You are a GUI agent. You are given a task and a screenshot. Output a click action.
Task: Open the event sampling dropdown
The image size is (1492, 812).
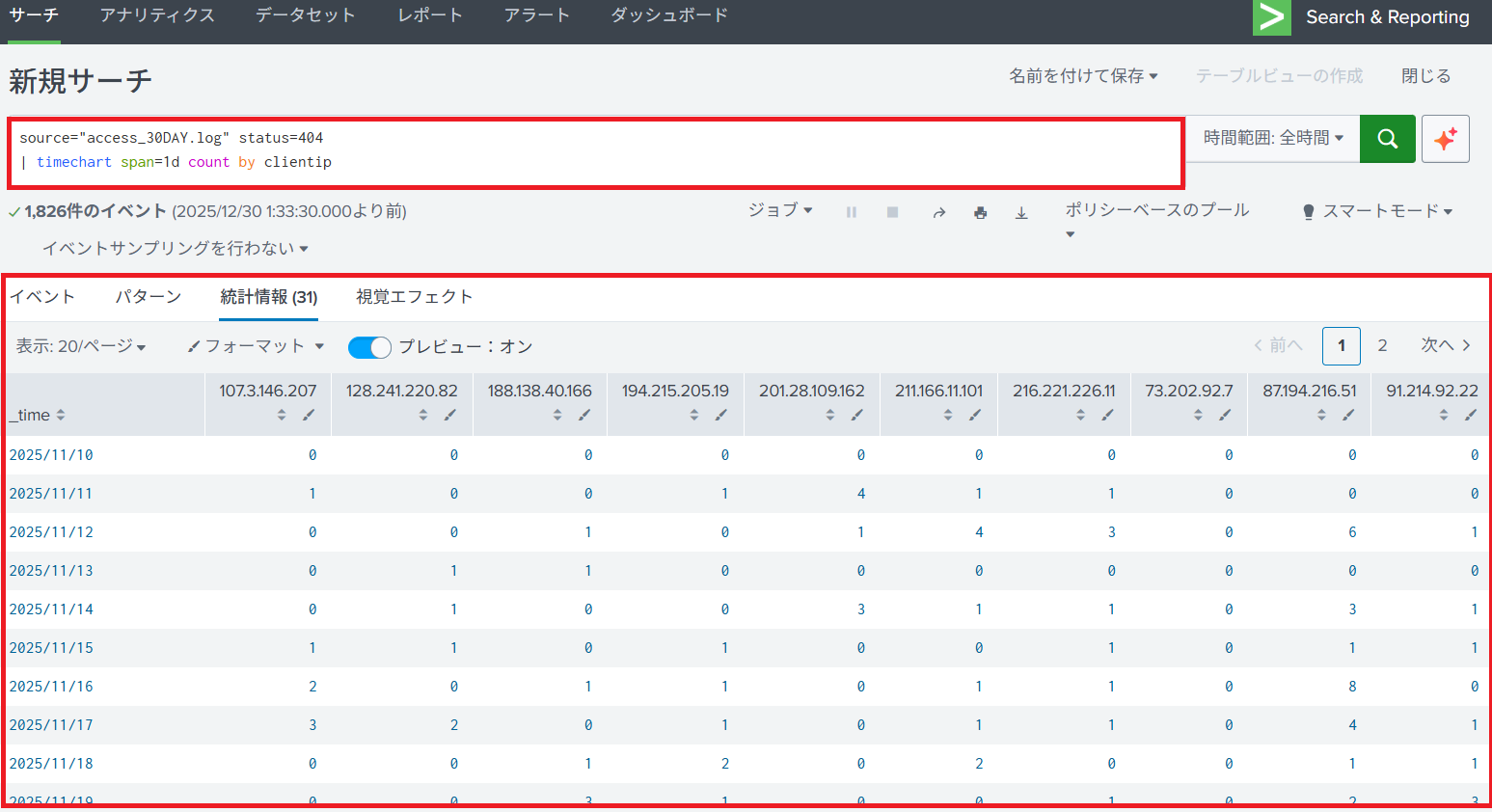(x=175, y=249)
